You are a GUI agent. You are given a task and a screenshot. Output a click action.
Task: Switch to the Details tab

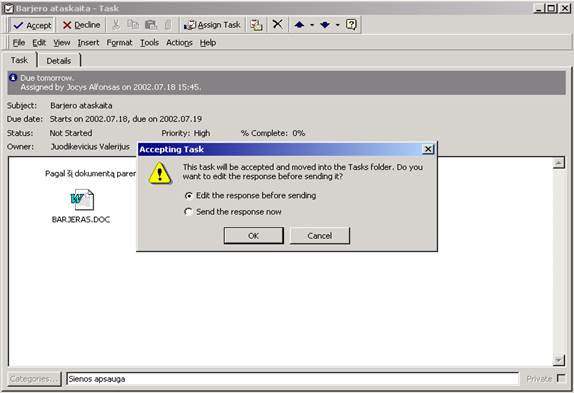59,61
